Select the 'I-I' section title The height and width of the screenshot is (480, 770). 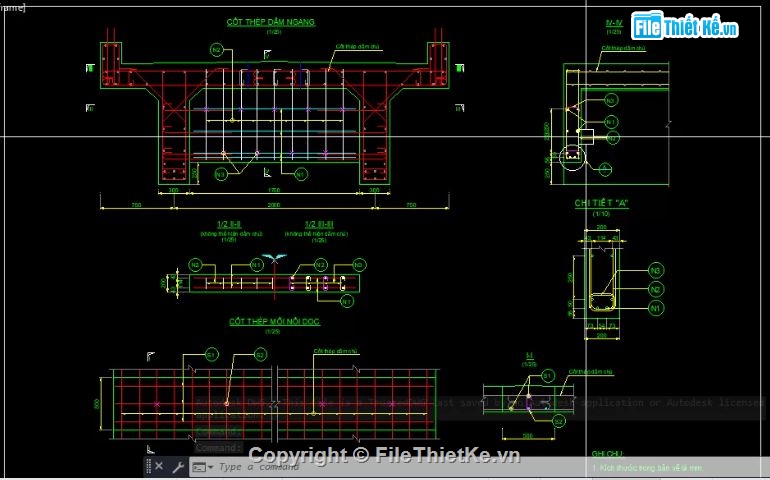[529, 355]
